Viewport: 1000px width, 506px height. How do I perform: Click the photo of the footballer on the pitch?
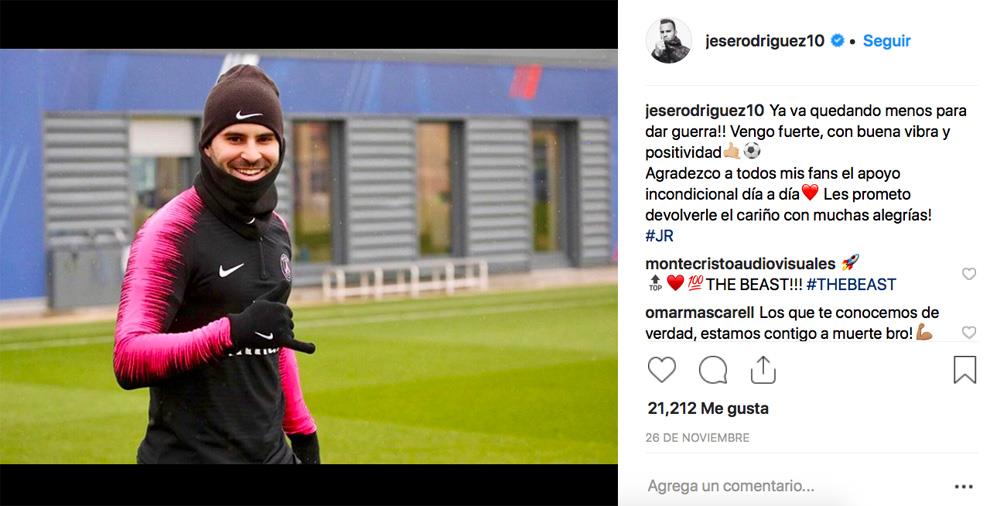click(x=309, y=257)
